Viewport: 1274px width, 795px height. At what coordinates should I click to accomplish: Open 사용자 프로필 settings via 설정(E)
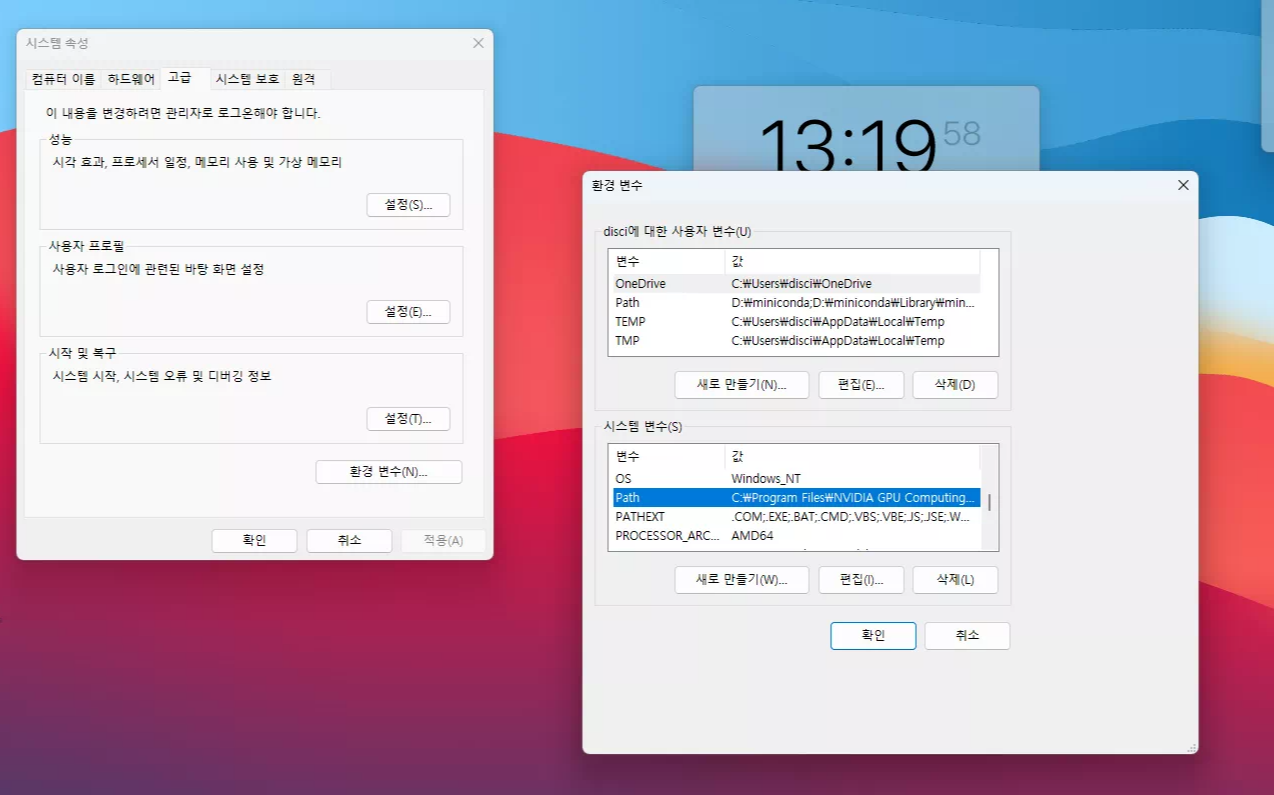click(x=408, y=312)
